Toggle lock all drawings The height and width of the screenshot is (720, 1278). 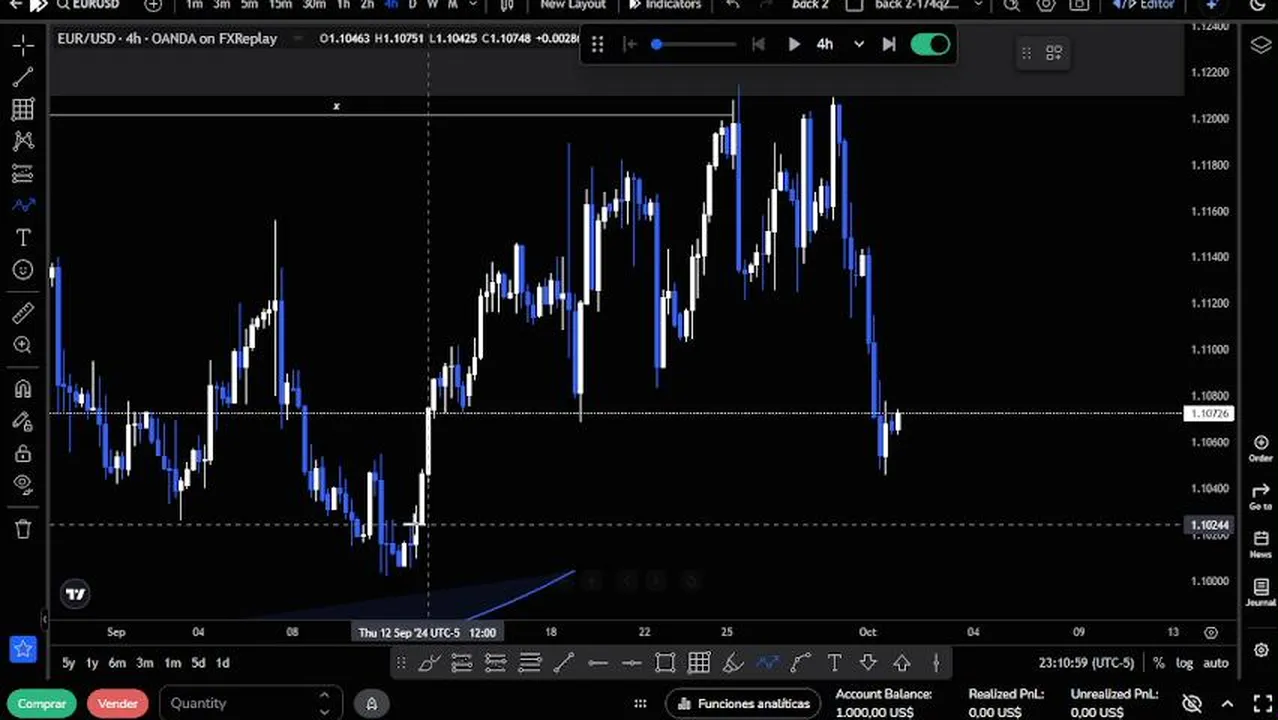(x=23, y=453)
